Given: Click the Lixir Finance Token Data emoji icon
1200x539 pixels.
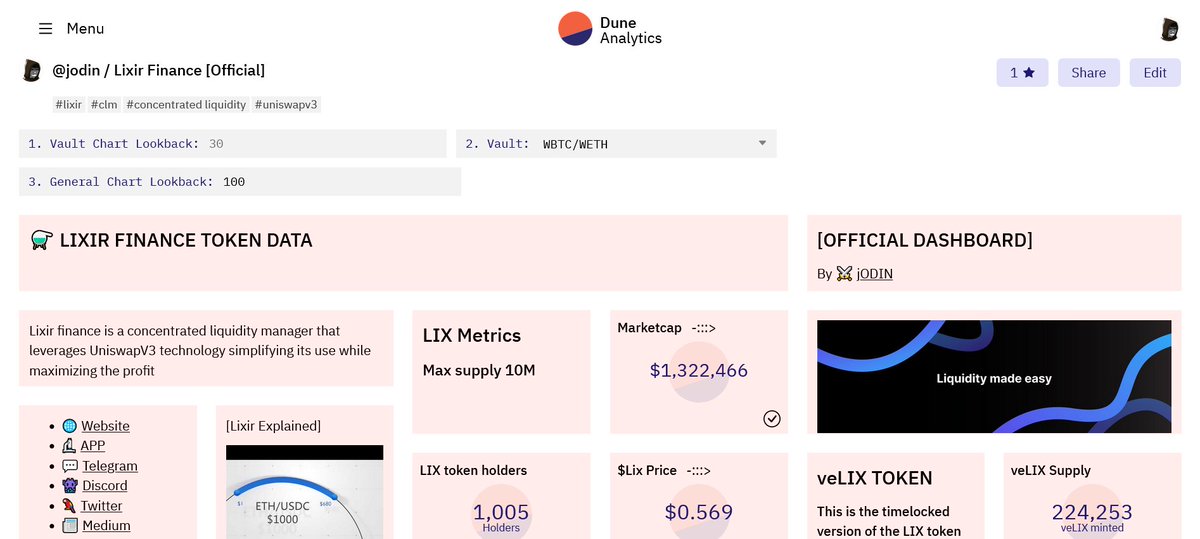Looking at the screenshot, I should (x=42, y=240).
